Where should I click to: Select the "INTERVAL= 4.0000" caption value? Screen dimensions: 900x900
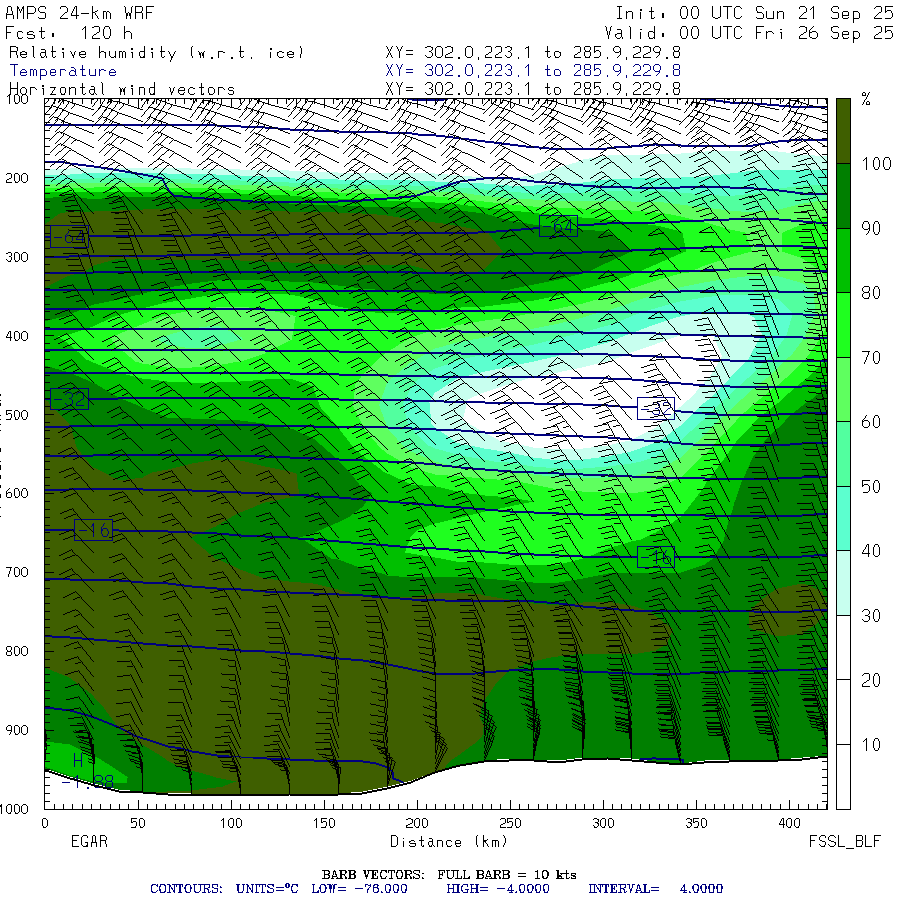click(655, 889)
